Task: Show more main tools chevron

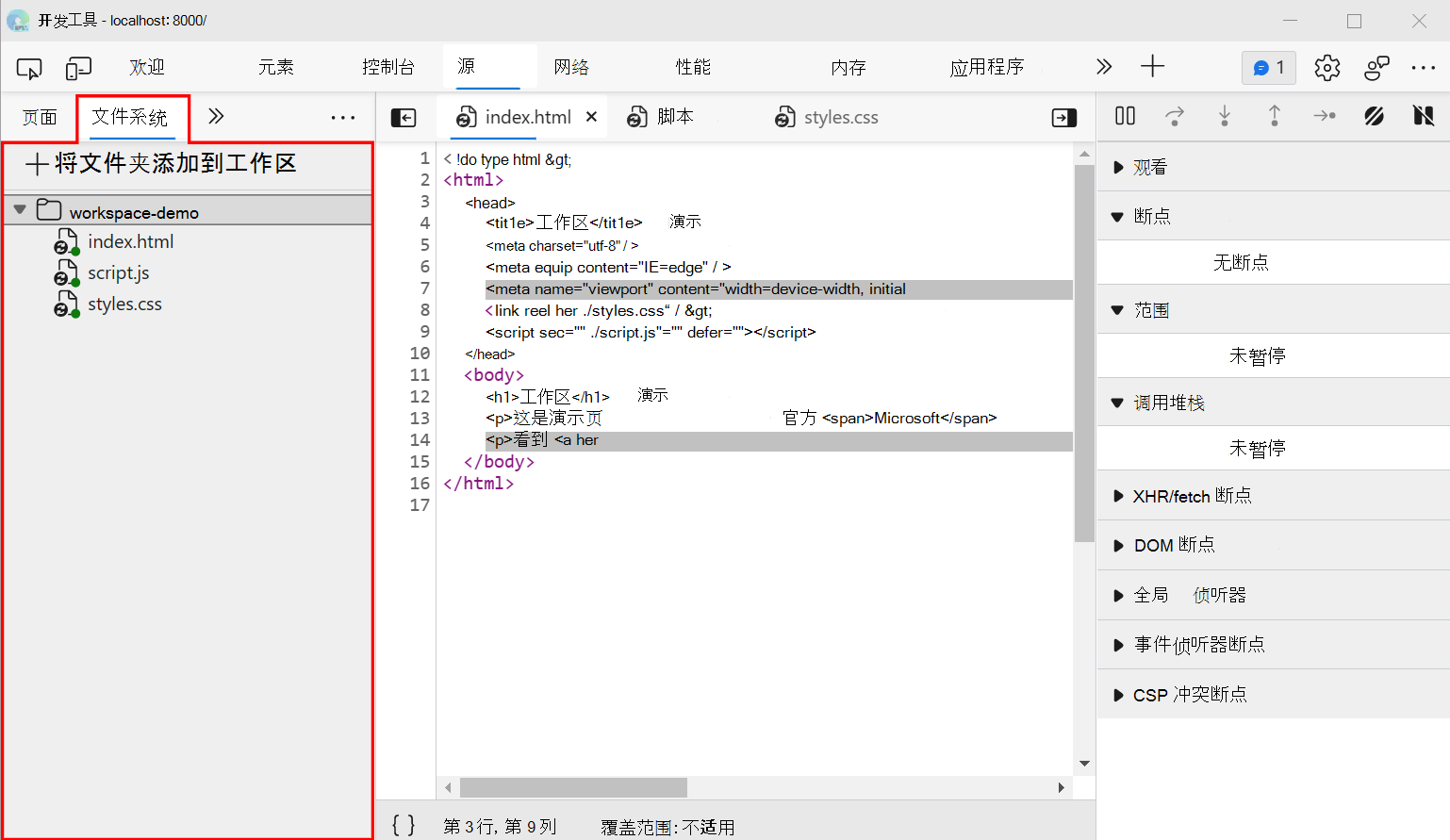Action: pyautogui.click(x=1104, y=67)
